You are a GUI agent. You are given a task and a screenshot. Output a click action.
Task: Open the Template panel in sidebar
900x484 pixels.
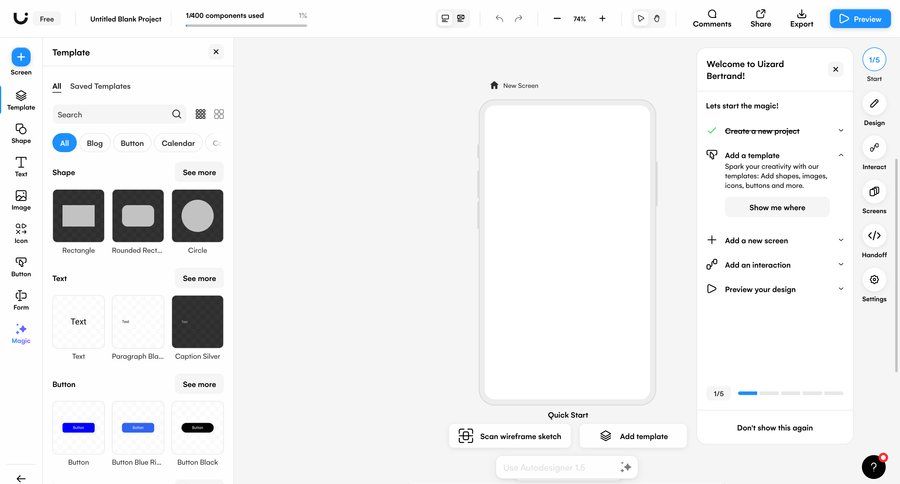pyautogui.click(x=21, y=100)
